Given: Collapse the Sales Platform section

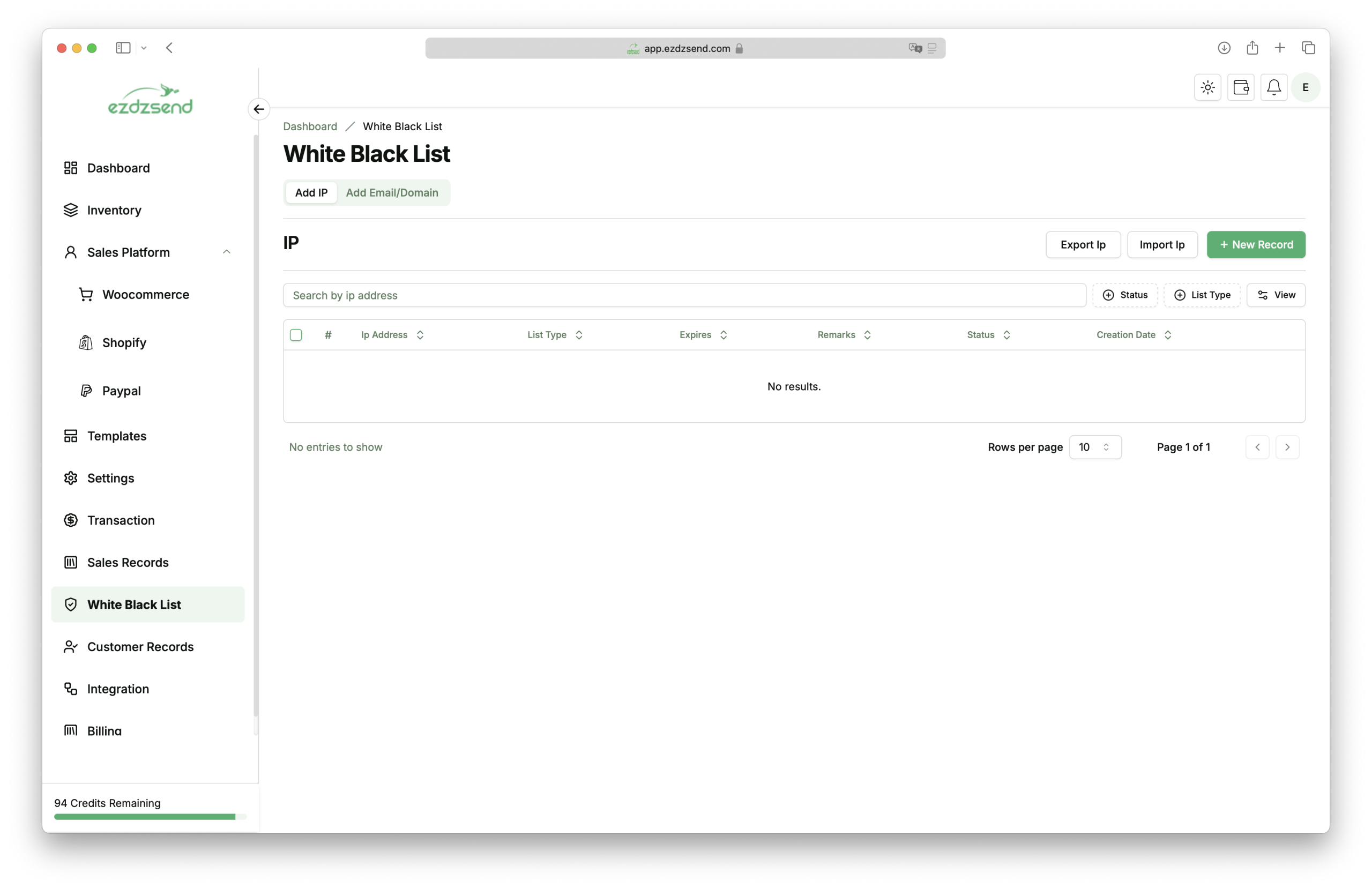Looking at the screenshot, I should click(x=226, y=252).
